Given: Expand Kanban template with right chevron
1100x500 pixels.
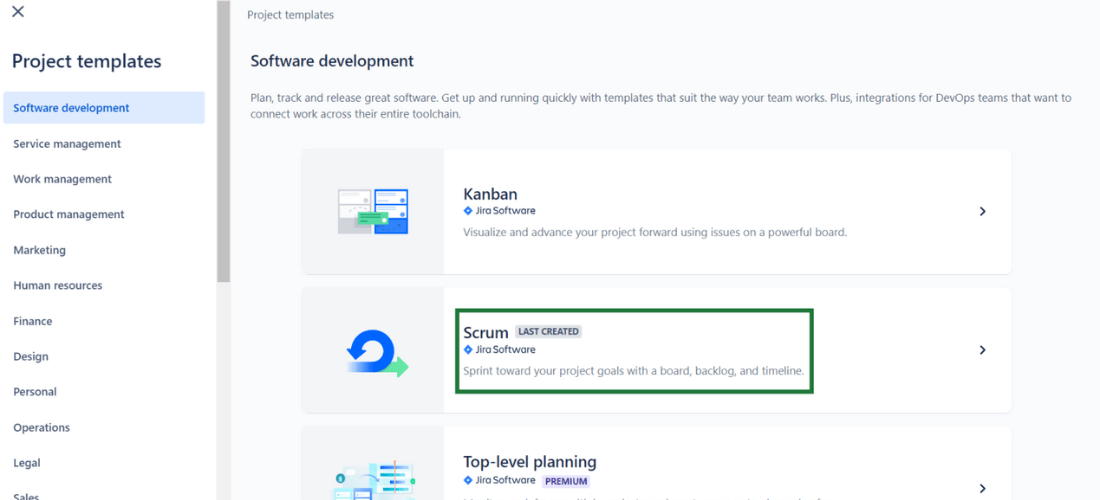Looking at the screenshot, I should 983,211.
